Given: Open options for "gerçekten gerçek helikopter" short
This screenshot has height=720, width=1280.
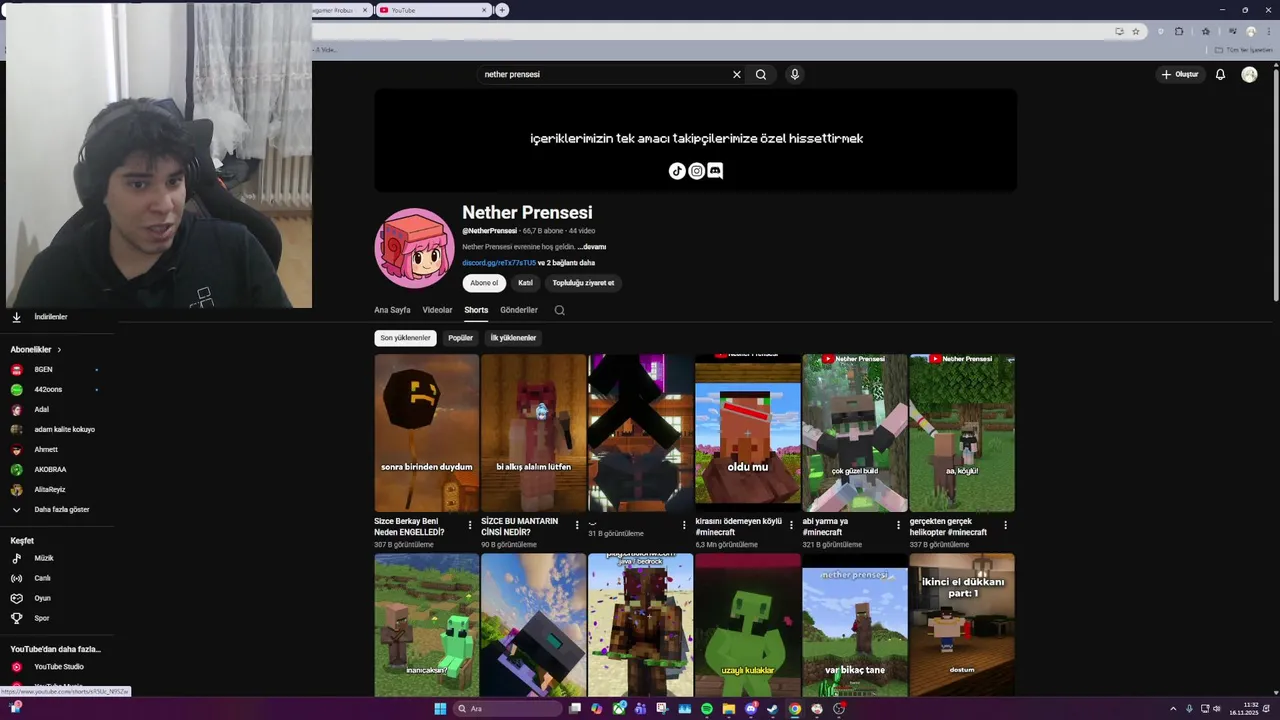Looking at the screenshot, I should 1005,525.
